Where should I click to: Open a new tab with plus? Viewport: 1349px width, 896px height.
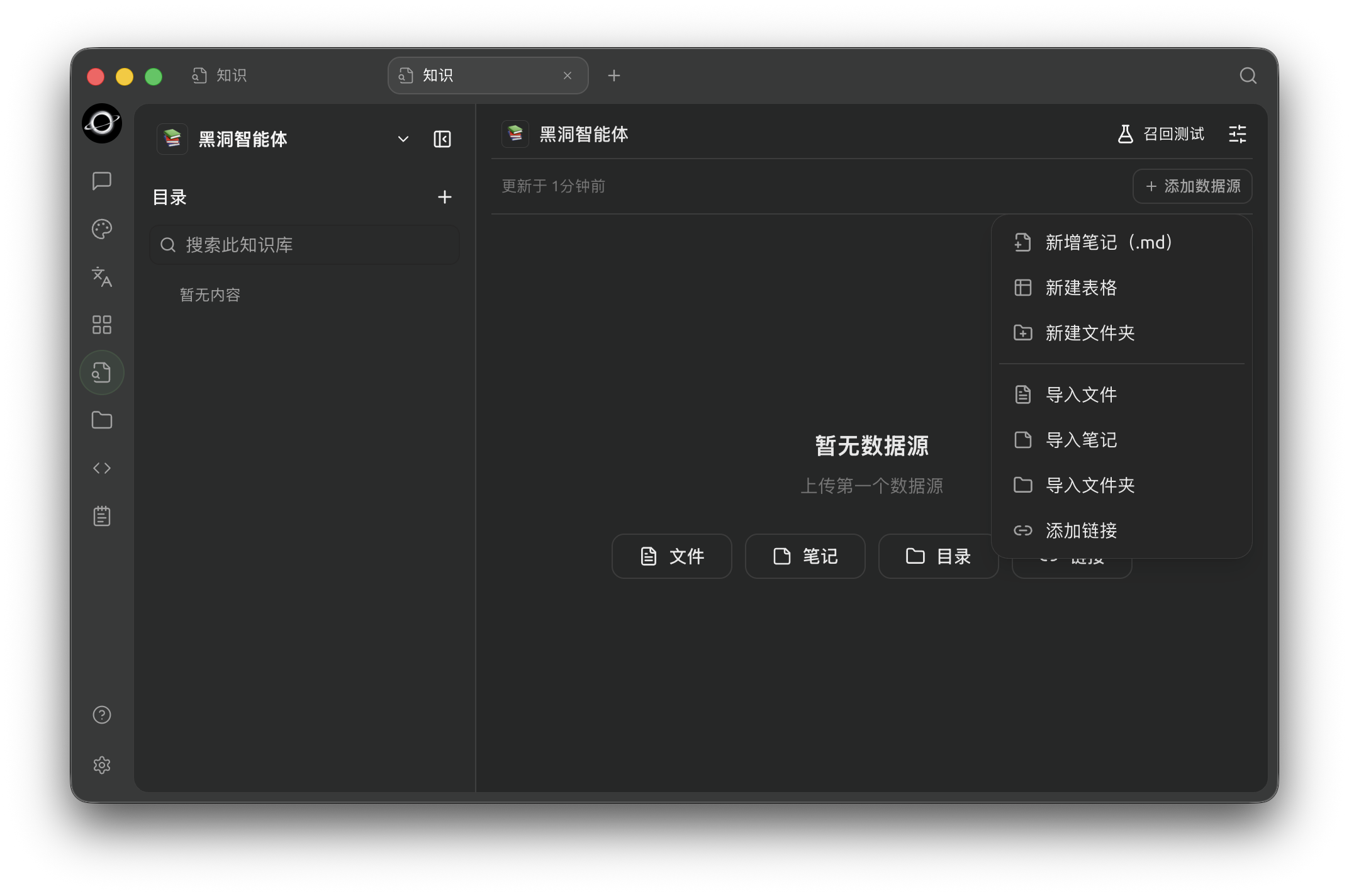click(x=614, y=76)
